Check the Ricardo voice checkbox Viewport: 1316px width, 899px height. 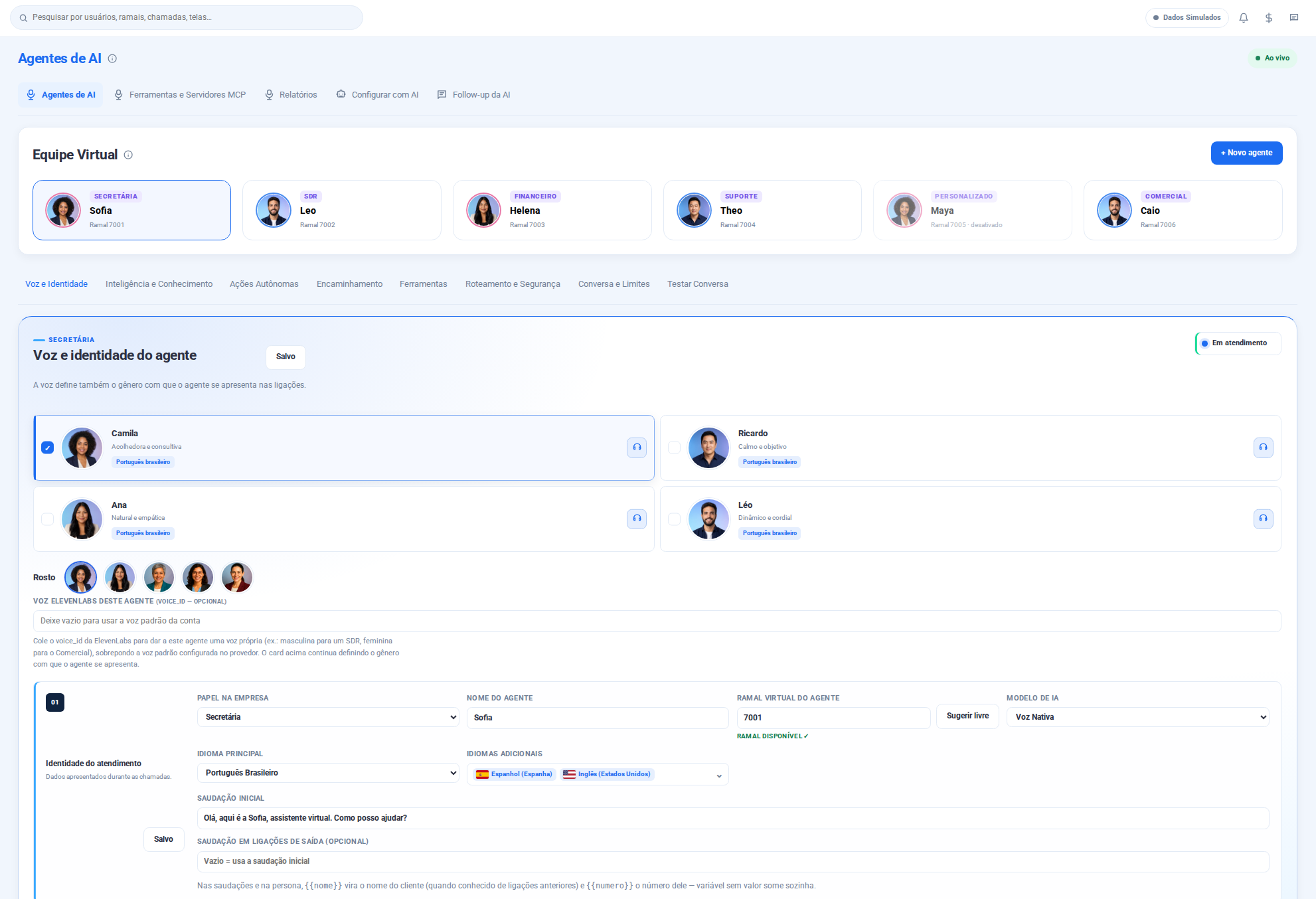(x=674, y=448)
